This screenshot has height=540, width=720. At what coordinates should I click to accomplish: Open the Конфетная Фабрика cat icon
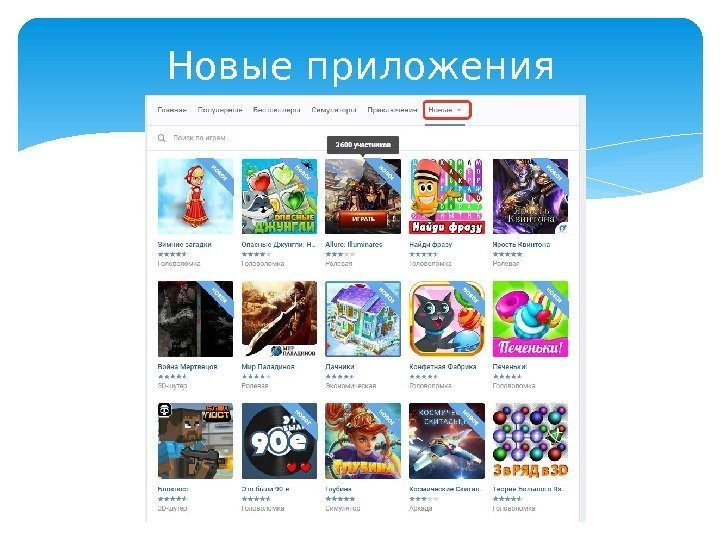447,319
